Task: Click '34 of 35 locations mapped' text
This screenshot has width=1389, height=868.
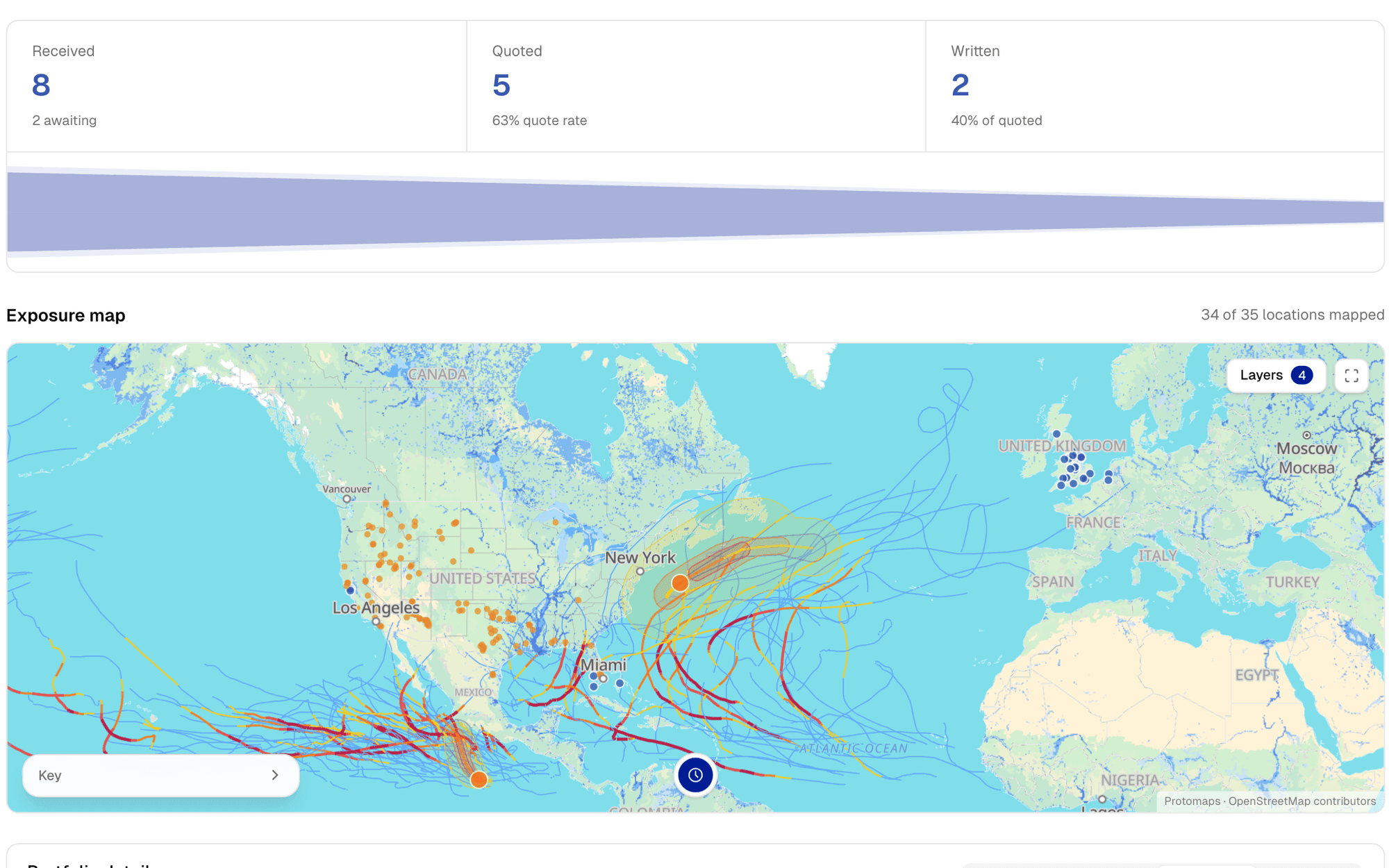Action: (x=1292, y=315)
